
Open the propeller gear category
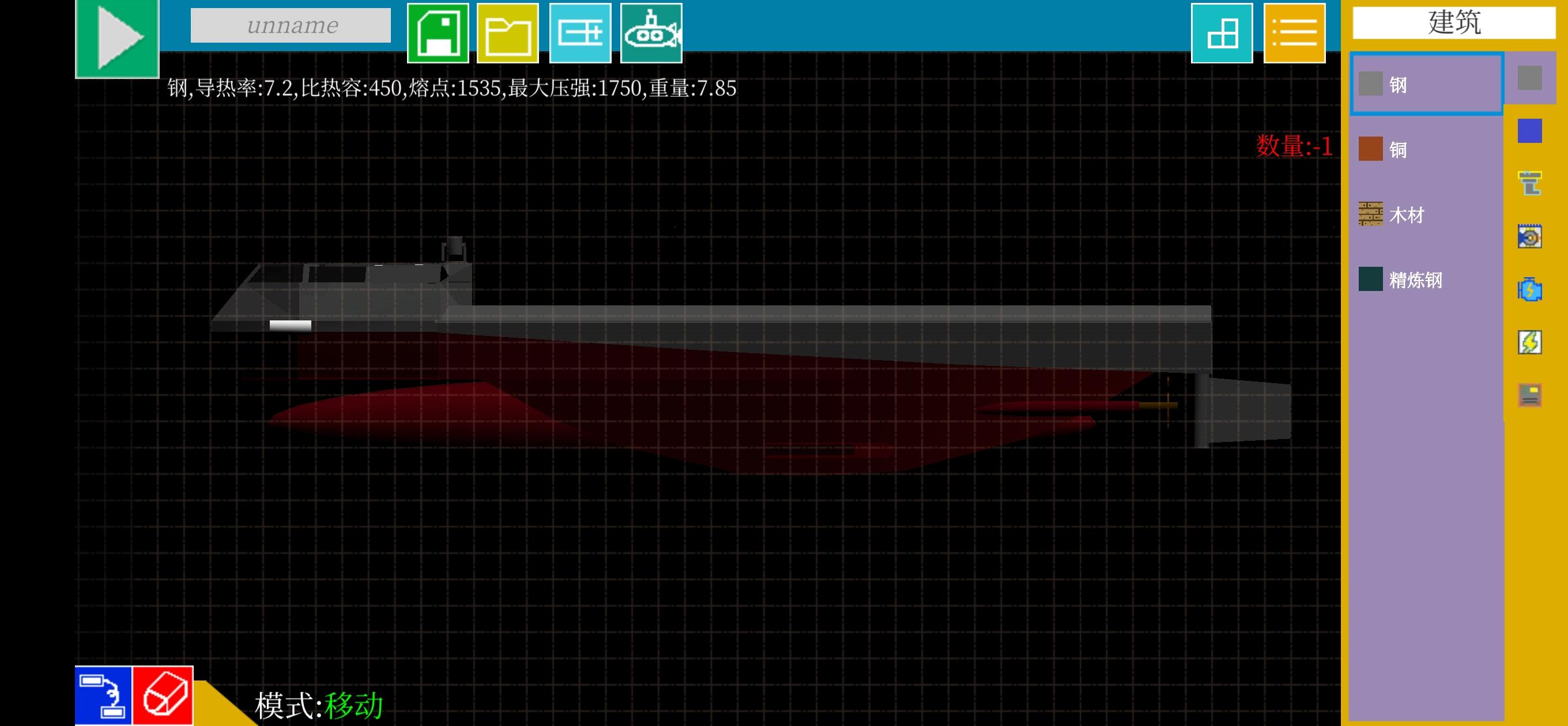[x=1529, y=236]
